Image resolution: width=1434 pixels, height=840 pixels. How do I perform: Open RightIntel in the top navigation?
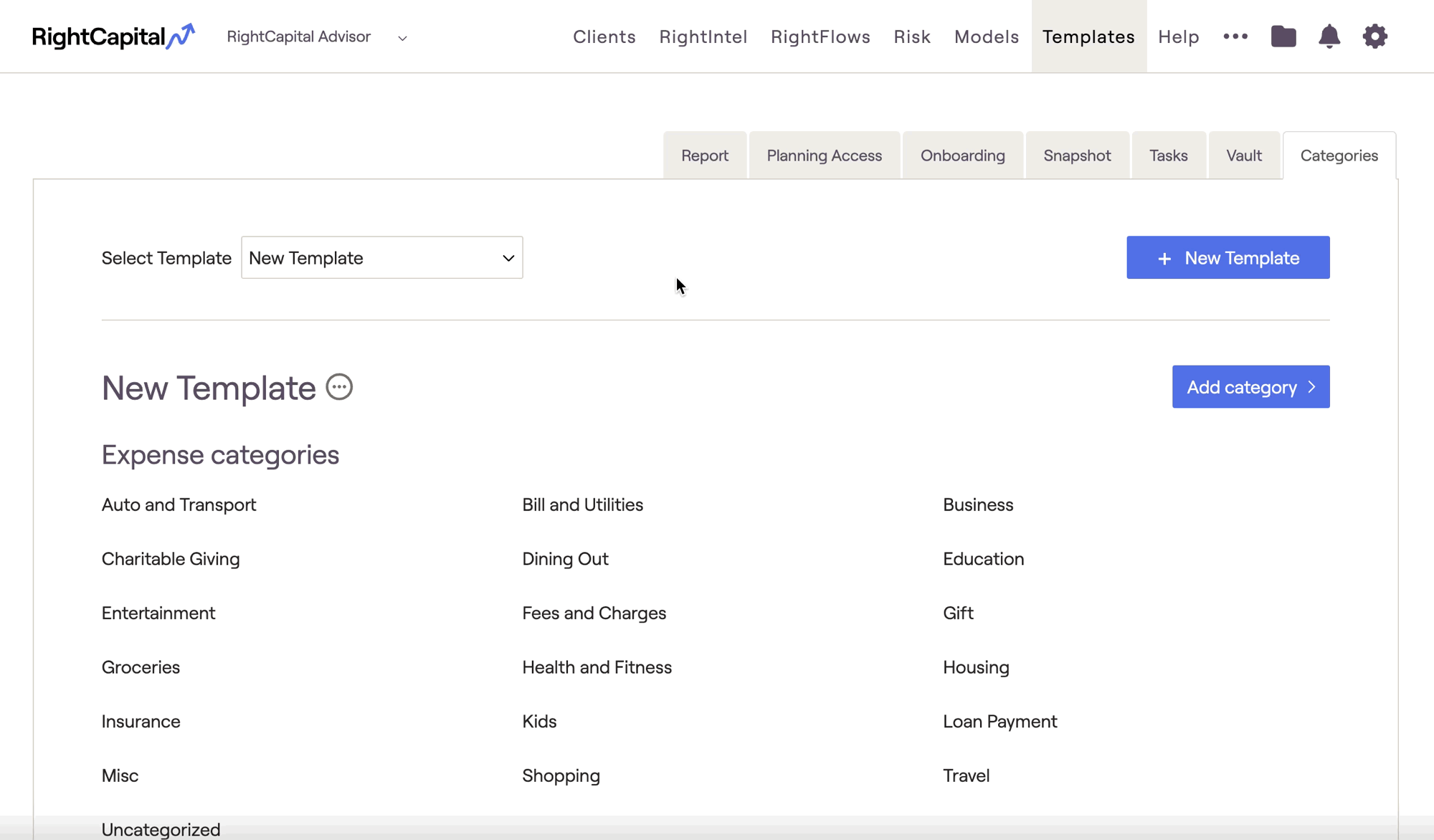coord(703,37)
